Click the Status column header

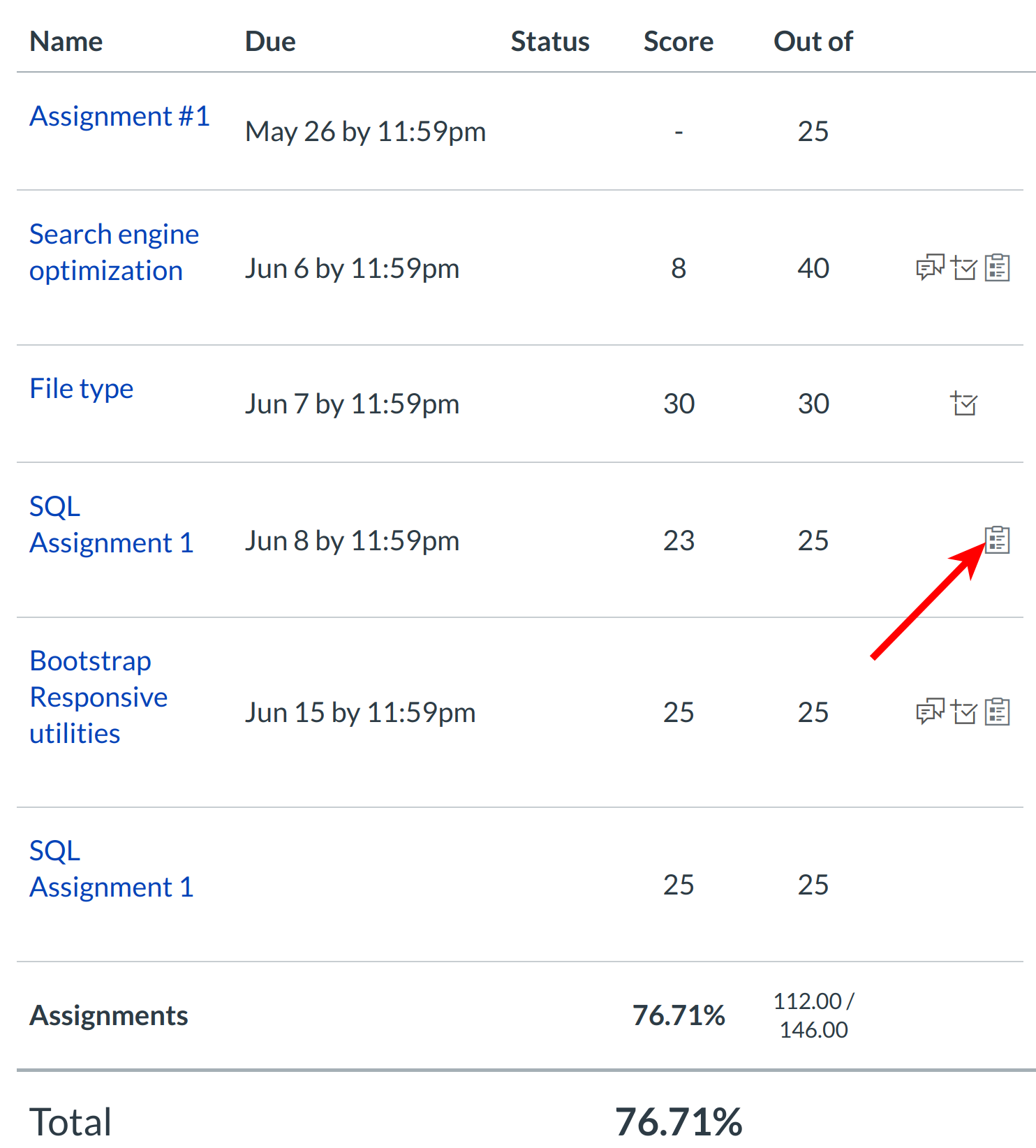[550, 41]
